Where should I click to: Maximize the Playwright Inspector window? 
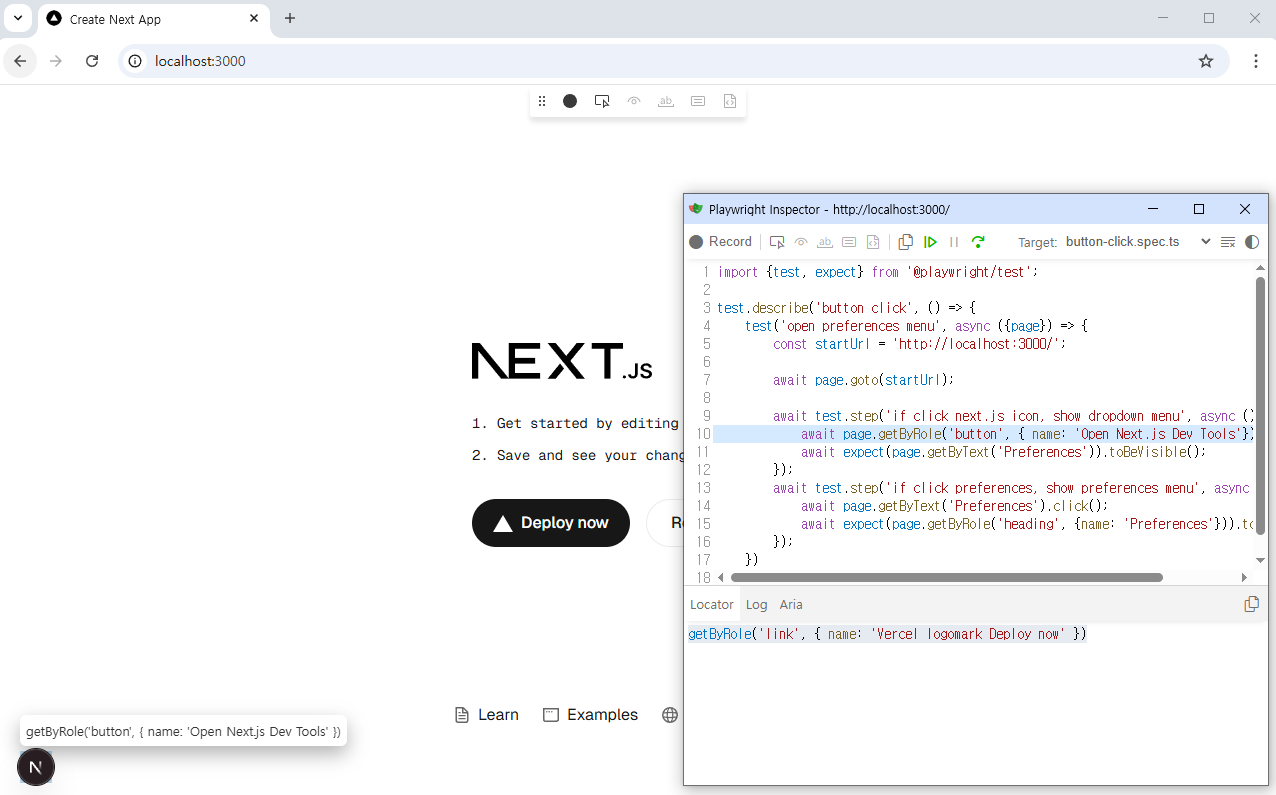[1199, 209]
